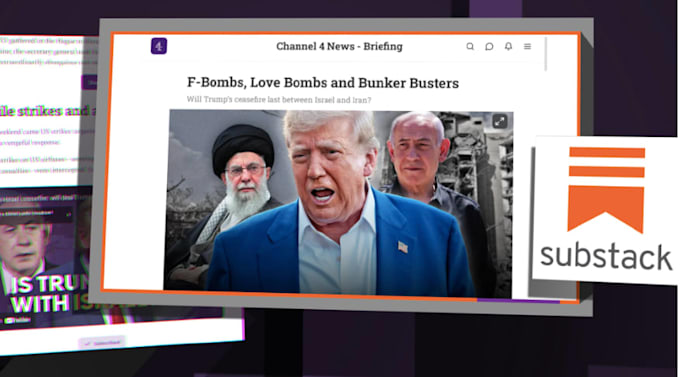Click the YouTube logo on the video thumbnail
This screenshot has height=377, width=680.
click(x=16, y=321)
